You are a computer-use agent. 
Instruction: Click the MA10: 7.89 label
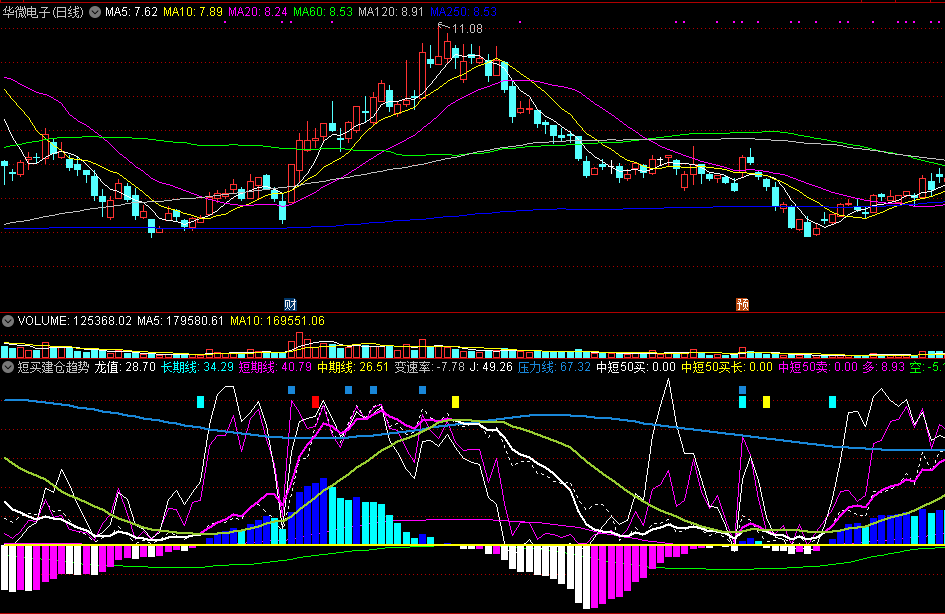point(193,12)
